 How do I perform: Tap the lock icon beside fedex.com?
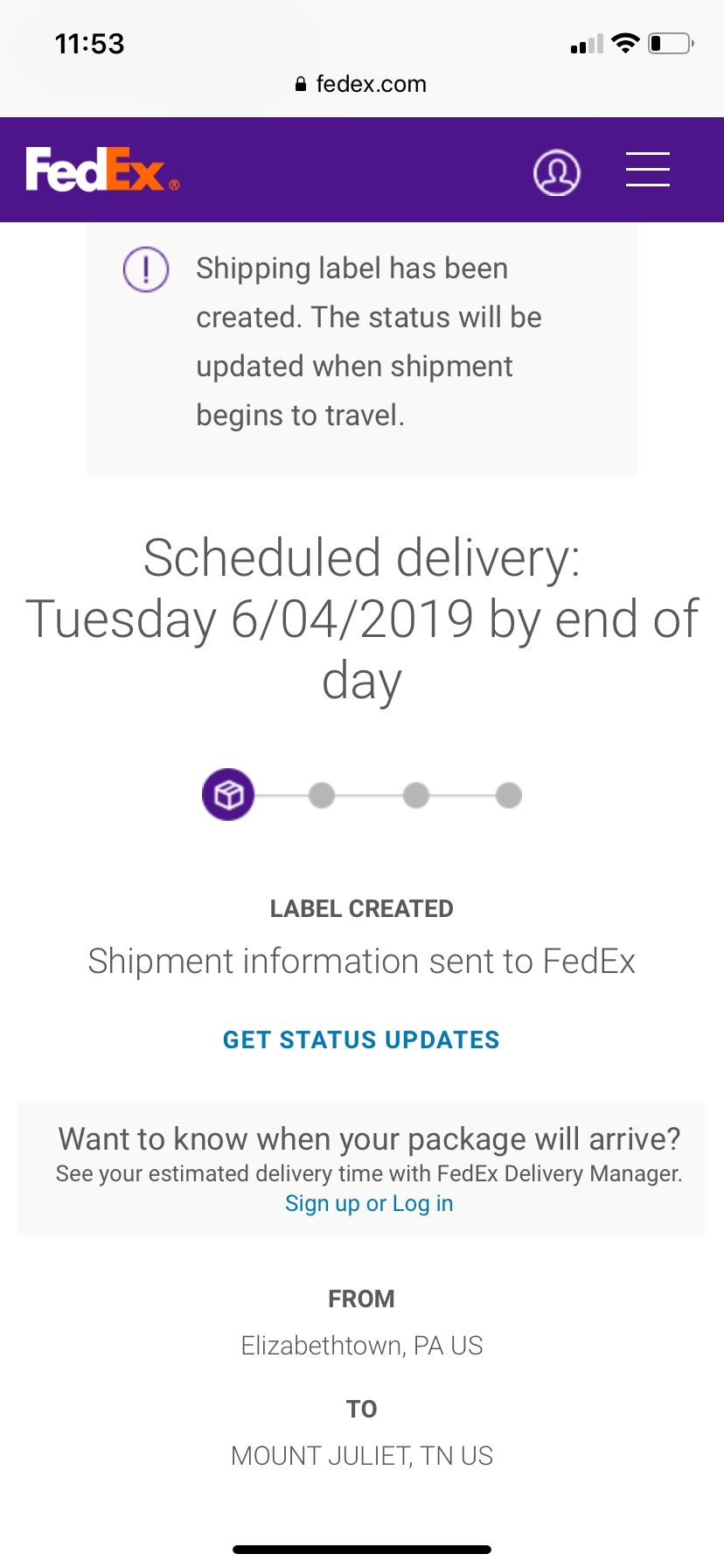(x=301, y=85)
